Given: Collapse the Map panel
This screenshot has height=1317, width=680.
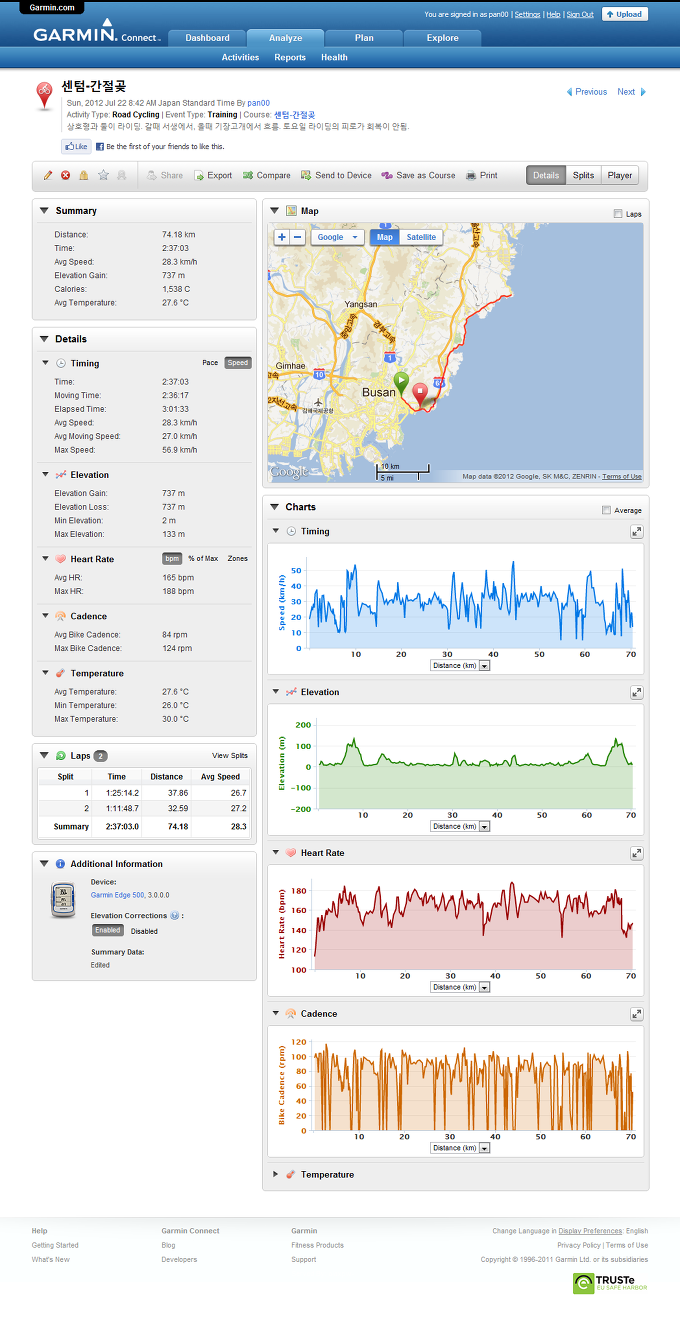Looking at the screenshot, I should tap(274, 211).
